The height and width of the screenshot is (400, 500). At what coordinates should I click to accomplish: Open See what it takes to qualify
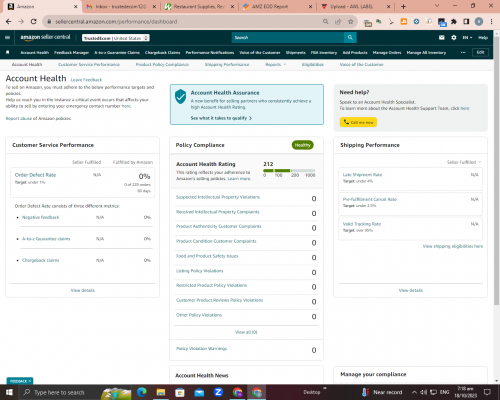(221, 118)
